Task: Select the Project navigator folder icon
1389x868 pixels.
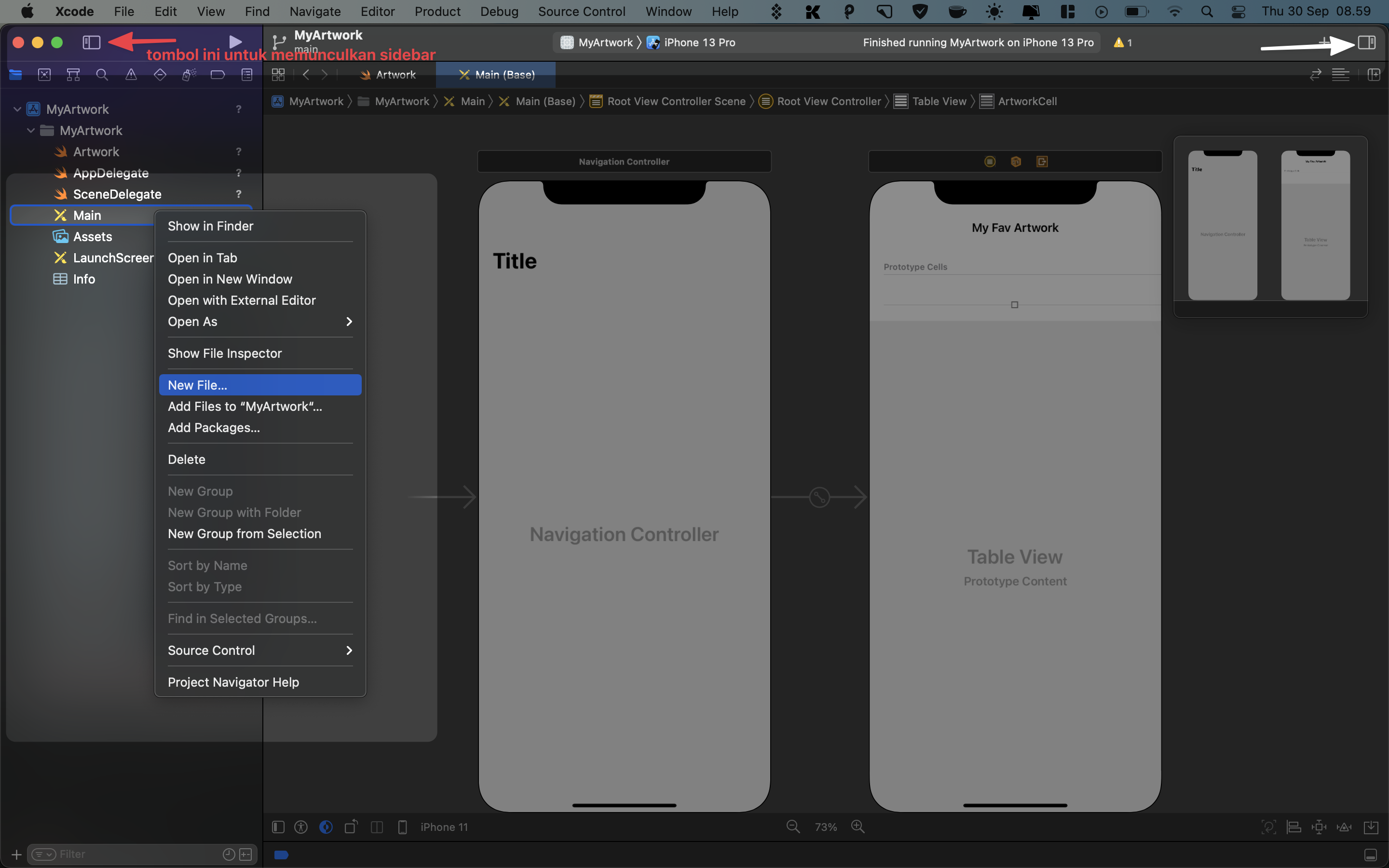Action: (15, 75)
